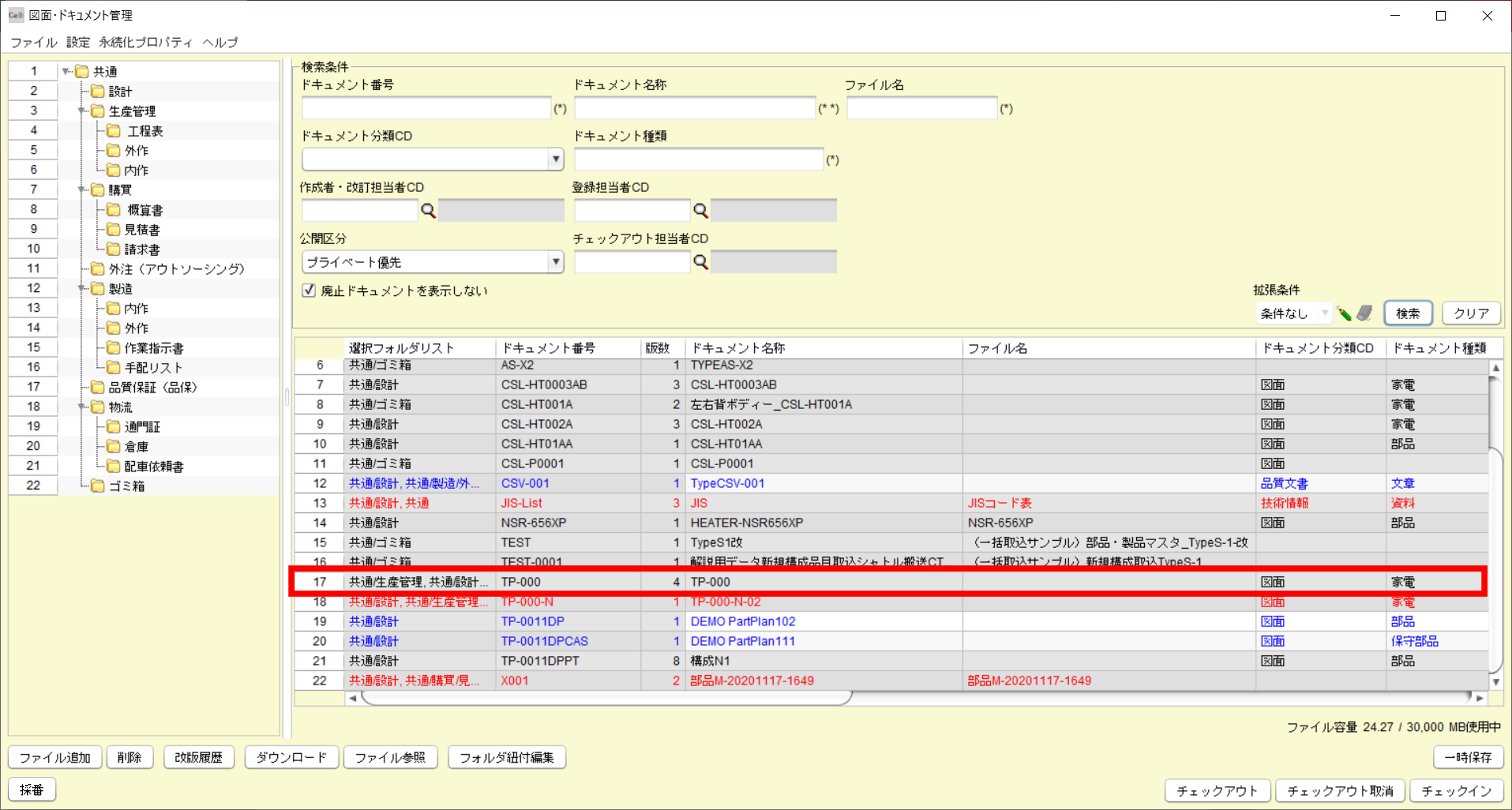The image size is (1512, 810).
Task: Click the チェックアウト button
Action: (x=1218, y=791)
